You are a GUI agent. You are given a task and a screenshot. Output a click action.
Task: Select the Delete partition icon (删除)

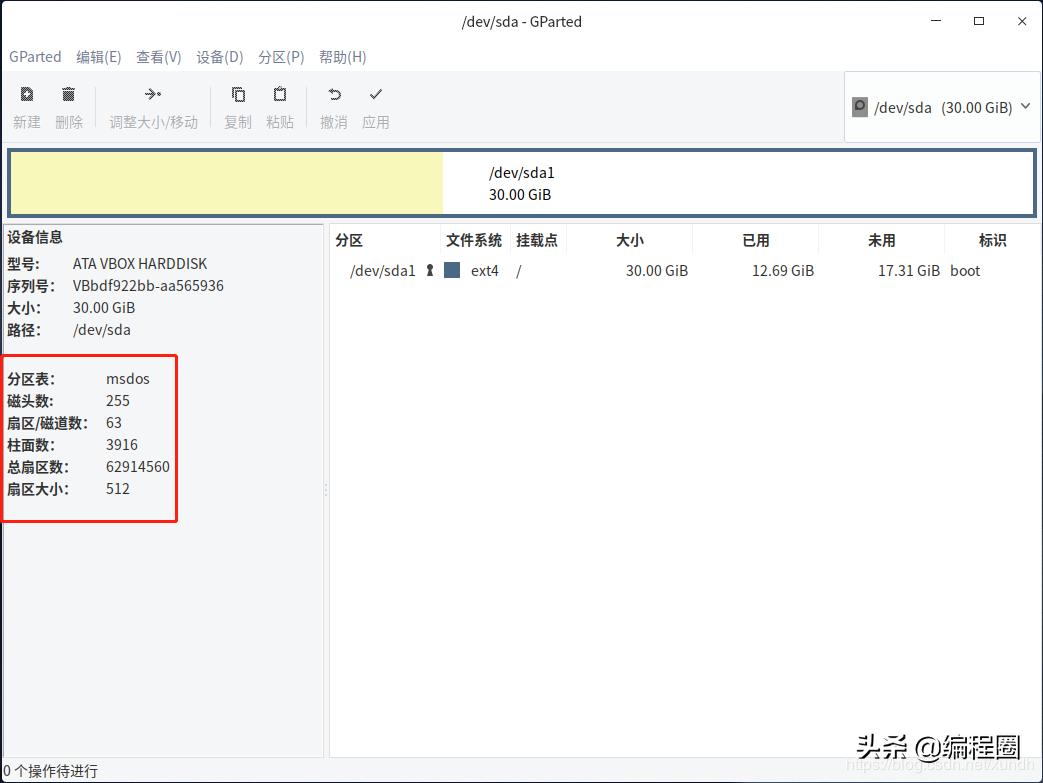[x=68, y=105]
